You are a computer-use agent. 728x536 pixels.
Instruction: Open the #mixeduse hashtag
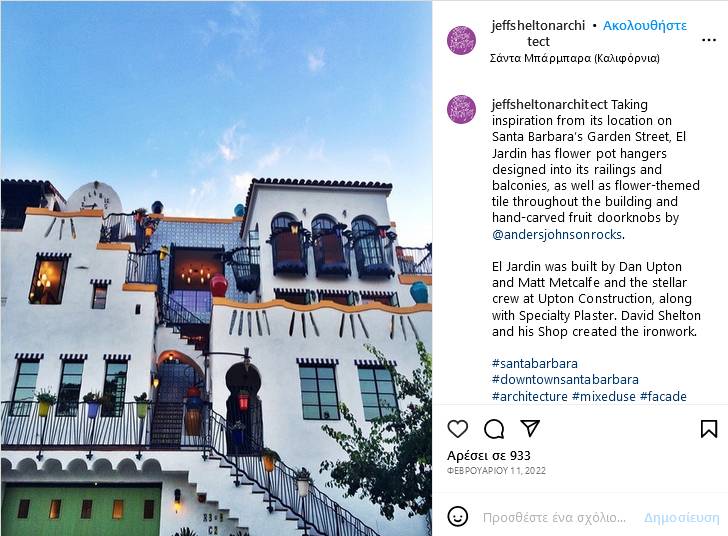(x=604, y=396)
